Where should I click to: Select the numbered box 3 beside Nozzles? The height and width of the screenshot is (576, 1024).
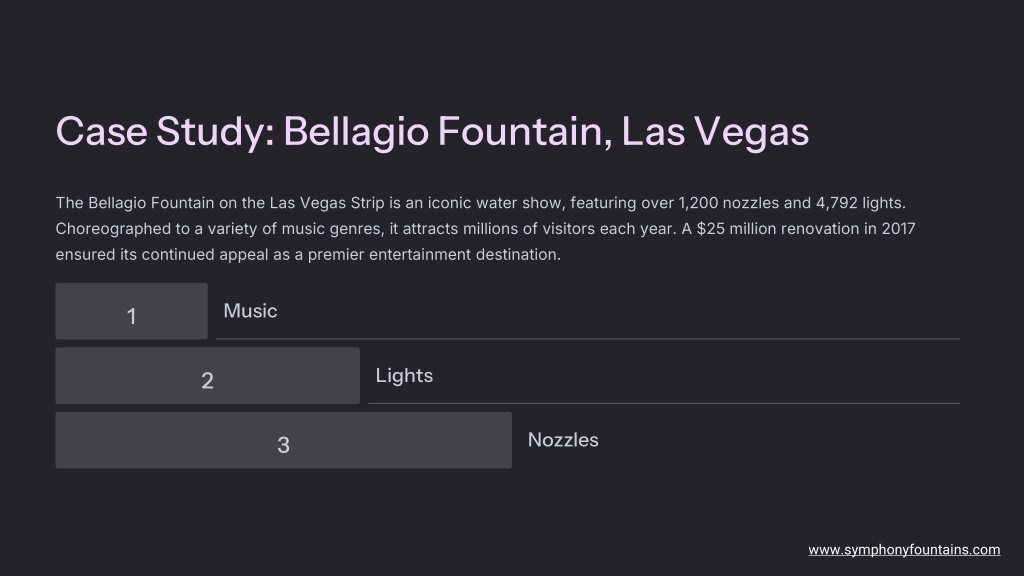(x=283, y=440)
